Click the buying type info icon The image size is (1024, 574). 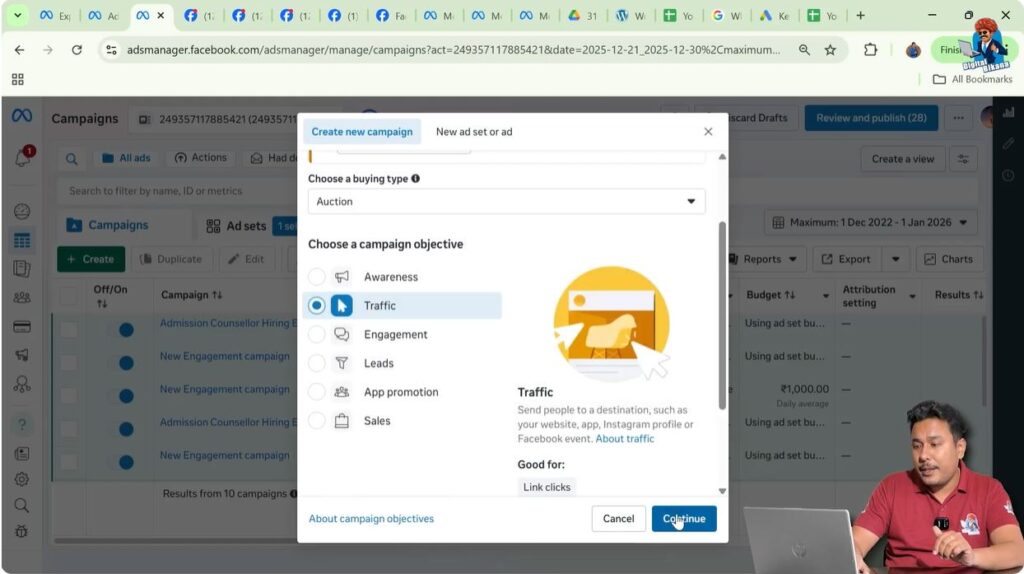pyautogui.click(x=415, y=178)
